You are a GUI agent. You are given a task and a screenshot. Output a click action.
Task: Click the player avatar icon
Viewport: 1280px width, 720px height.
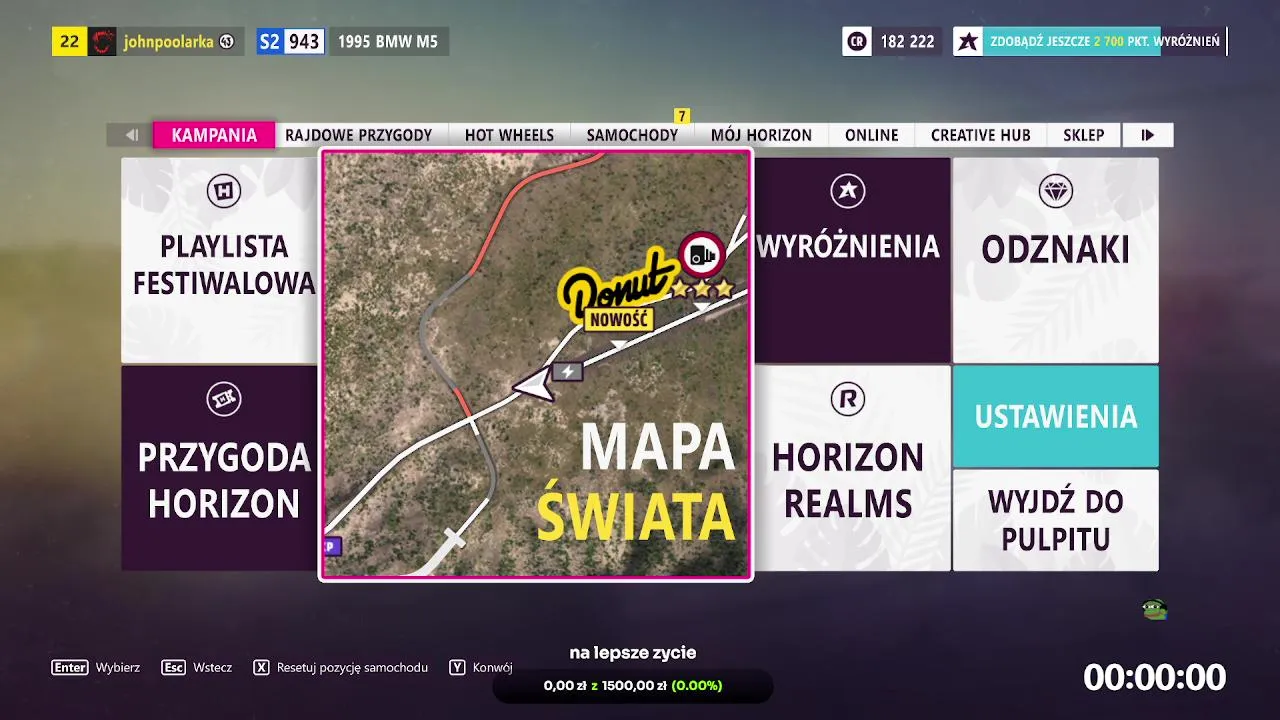point(102,41)
